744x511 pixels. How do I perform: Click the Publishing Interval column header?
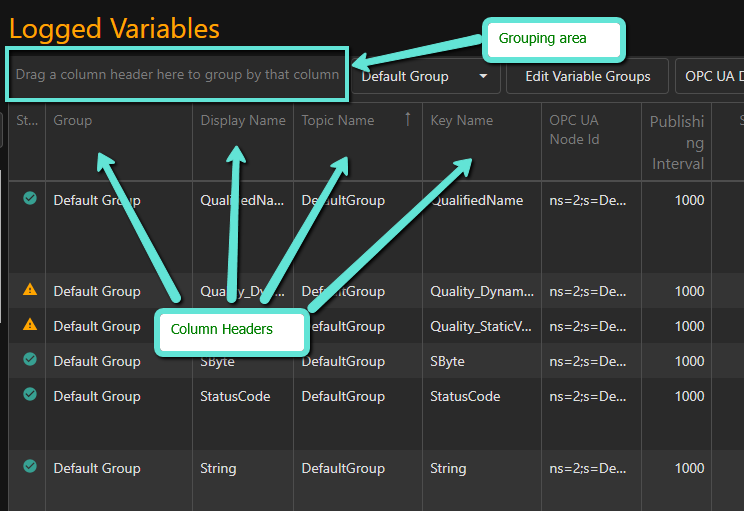pyautogui.click(x=677, y=142)
